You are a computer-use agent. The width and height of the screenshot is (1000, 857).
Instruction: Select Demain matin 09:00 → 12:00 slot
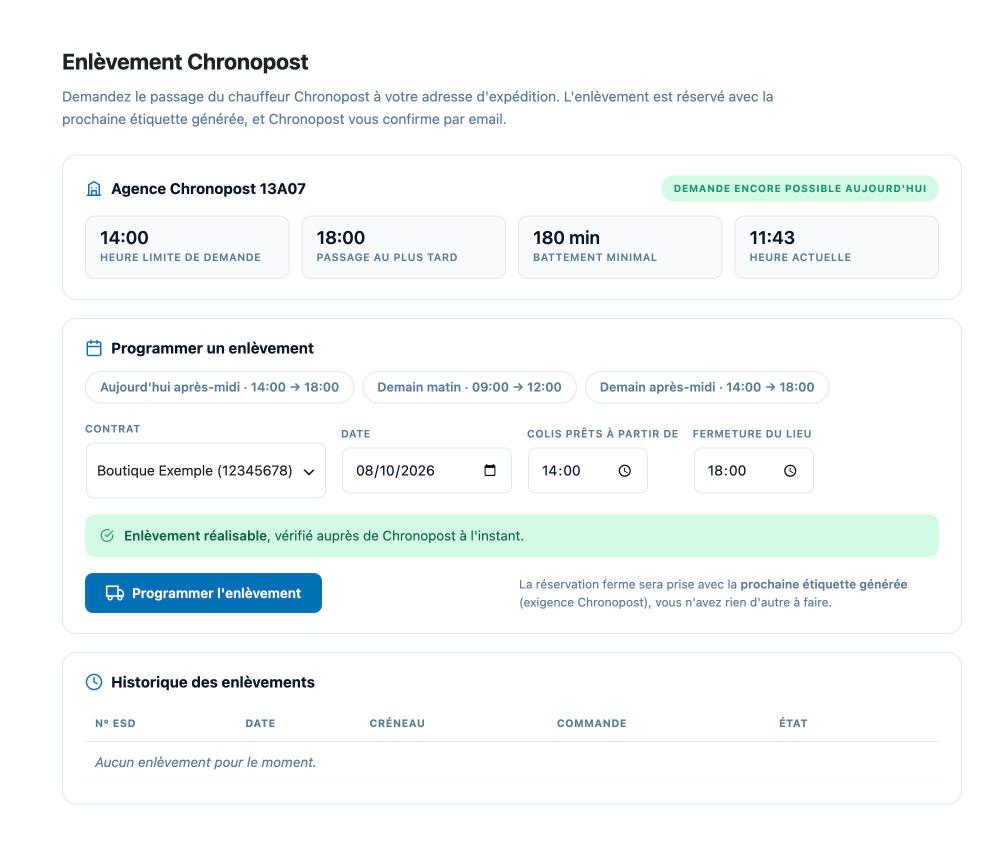[469, 387]
